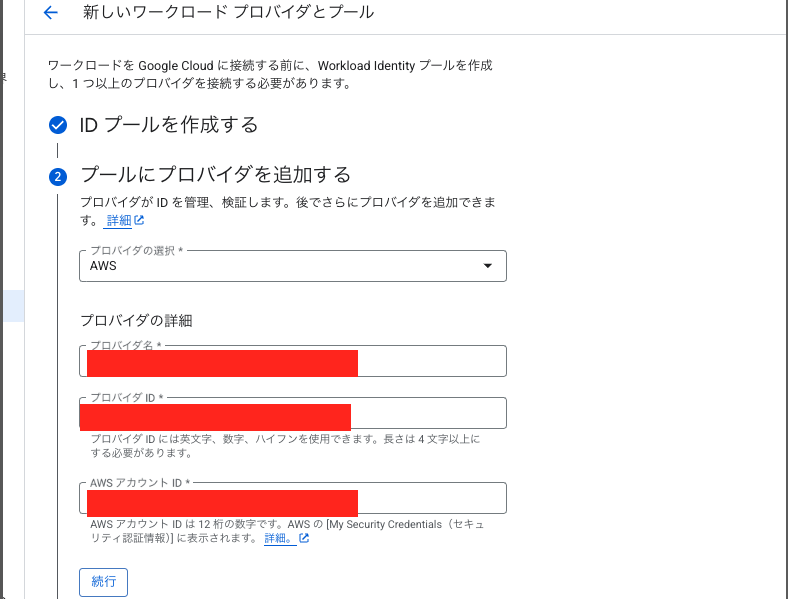Open the プロバイダの選択 AWS dropdown
788x599 pixels.
point(292,266)
